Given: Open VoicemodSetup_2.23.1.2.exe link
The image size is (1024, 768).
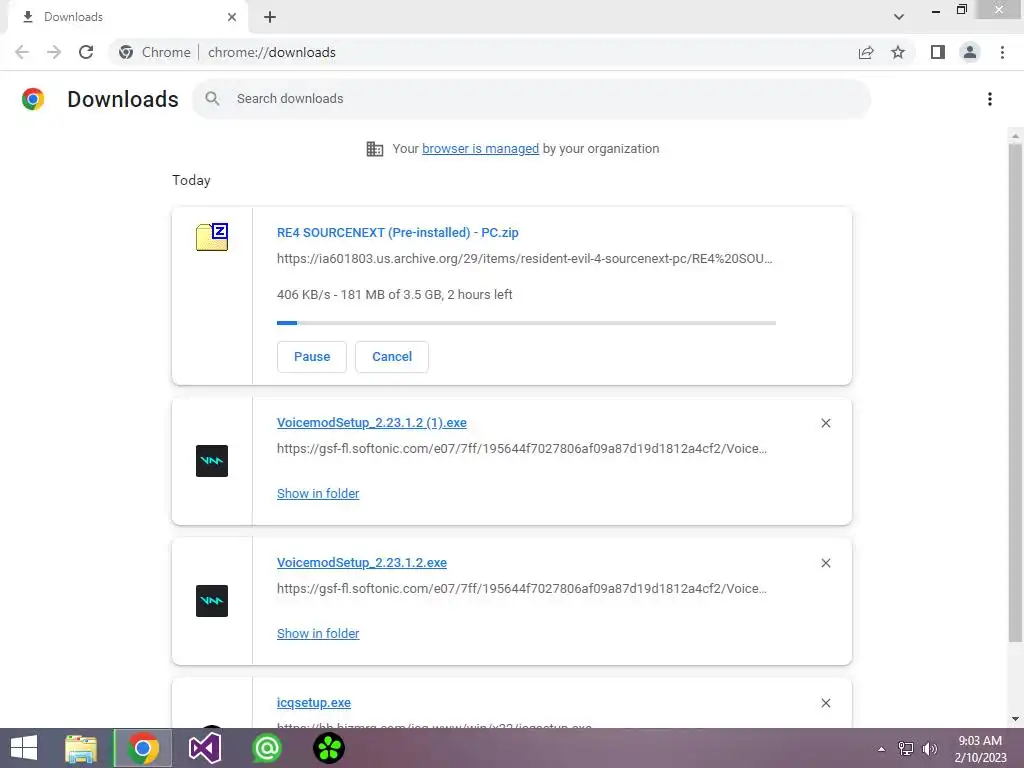Looking at the screenshot, I should pyautogui.click(x=362, y=562).
